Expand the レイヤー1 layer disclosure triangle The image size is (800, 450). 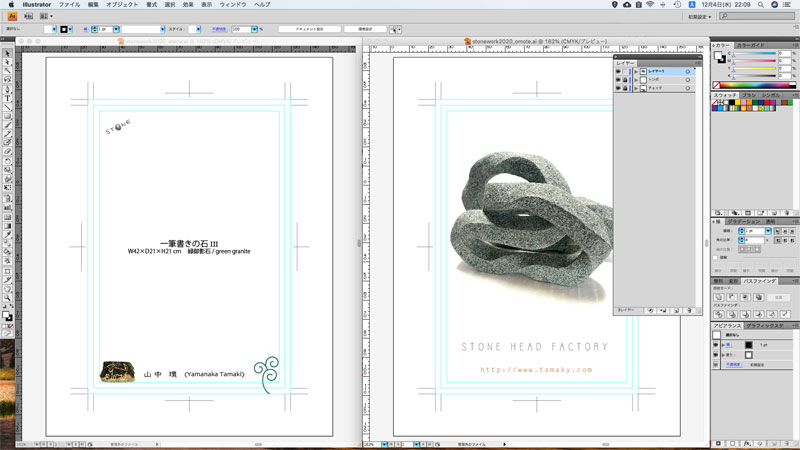pos(635,72)
